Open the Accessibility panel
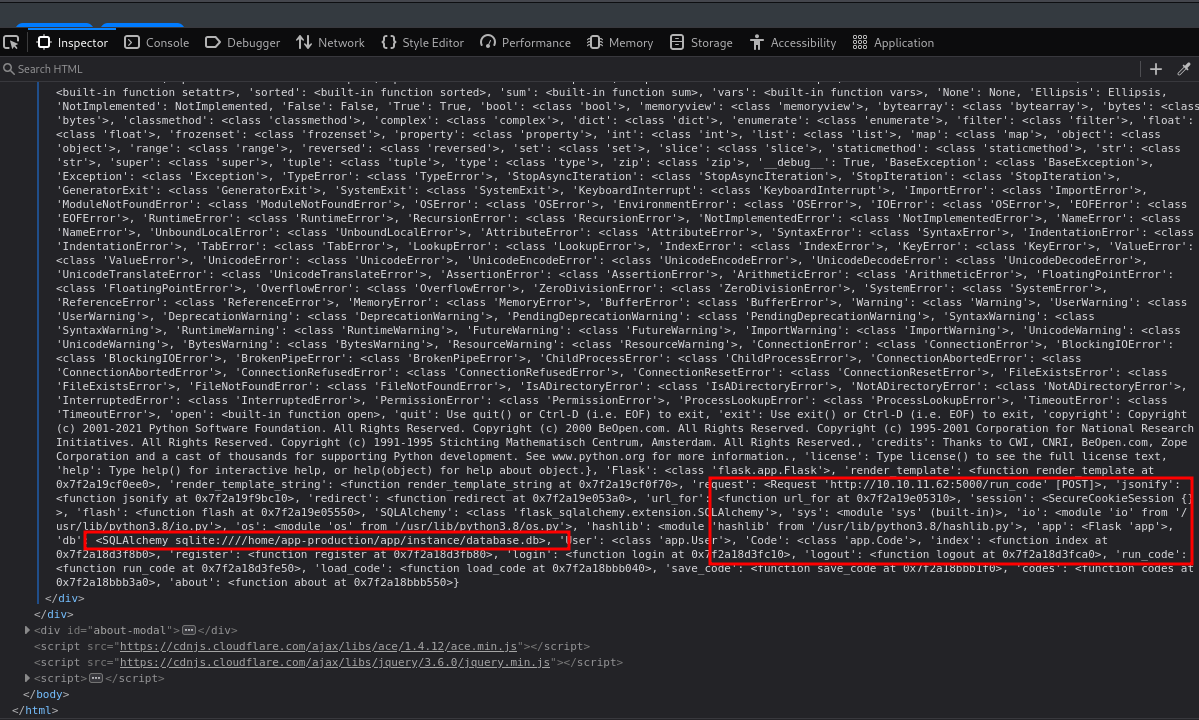This screenshot has width=1199, height=720. [792, 43]
